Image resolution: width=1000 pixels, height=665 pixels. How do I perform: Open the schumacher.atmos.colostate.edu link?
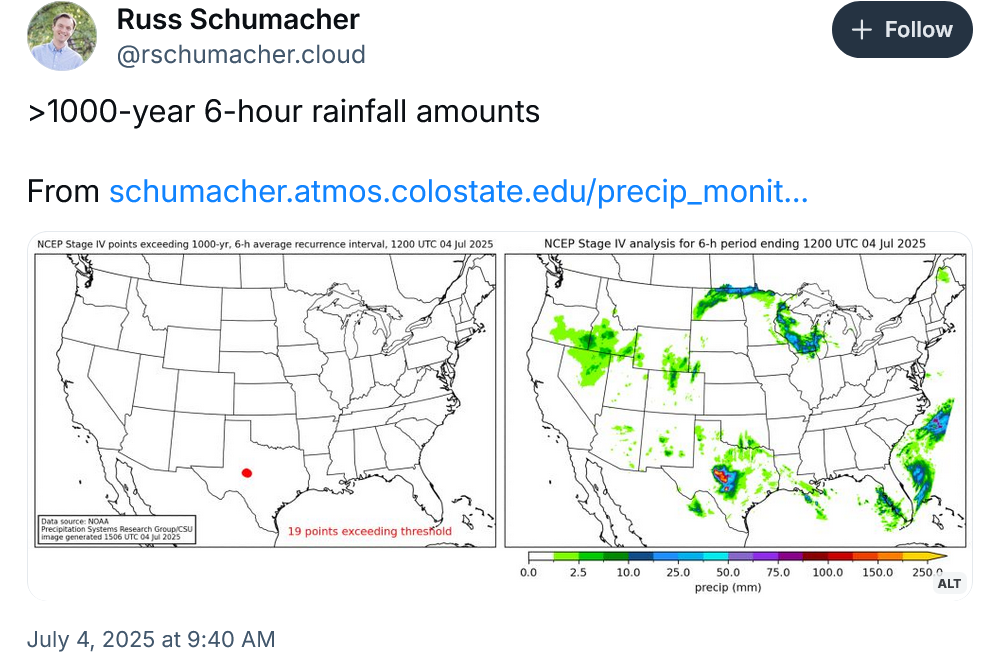point(459,191)
